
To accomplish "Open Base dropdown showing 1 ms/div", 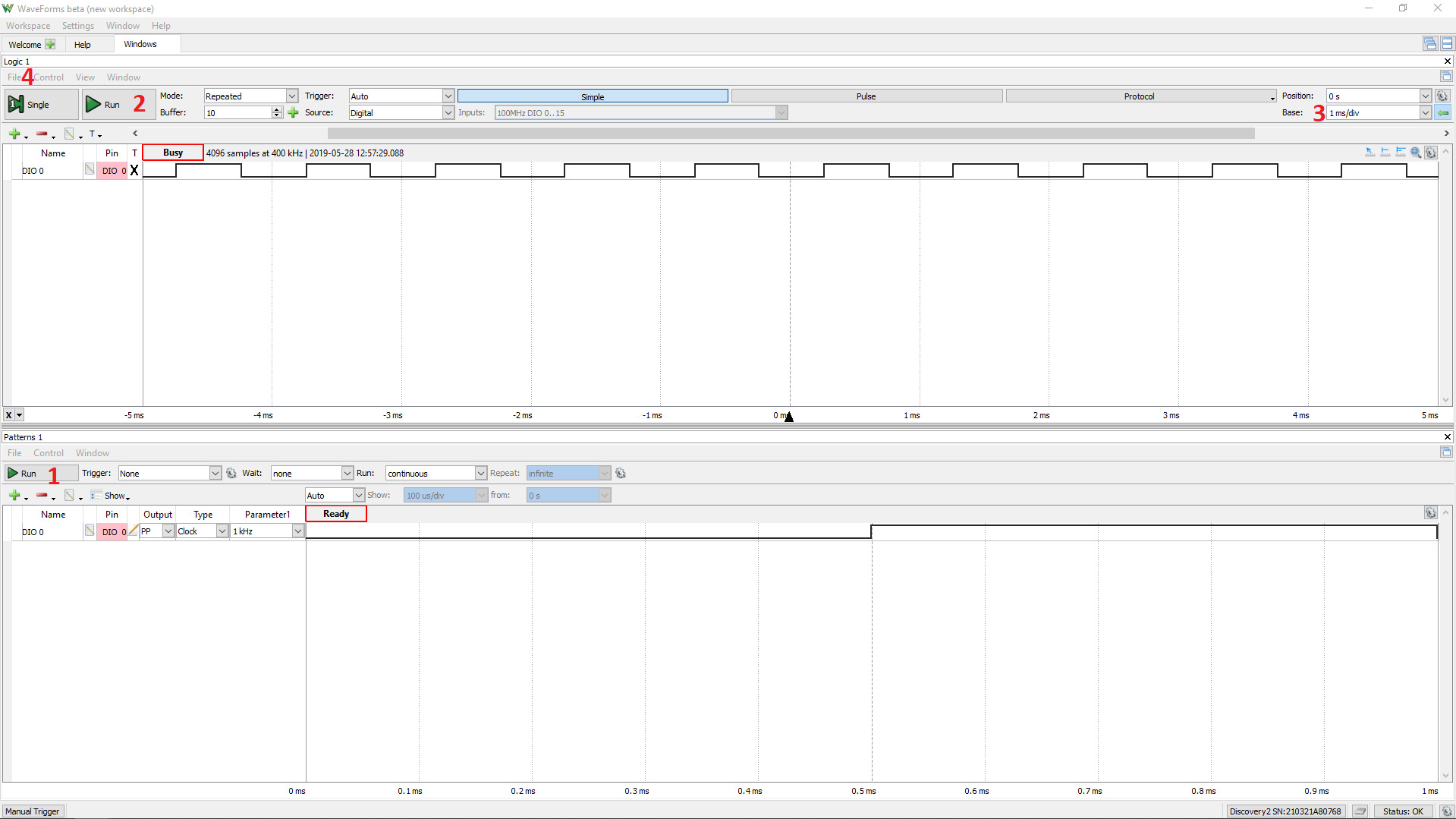I will pyautogui.click(x=1379, y=113).
